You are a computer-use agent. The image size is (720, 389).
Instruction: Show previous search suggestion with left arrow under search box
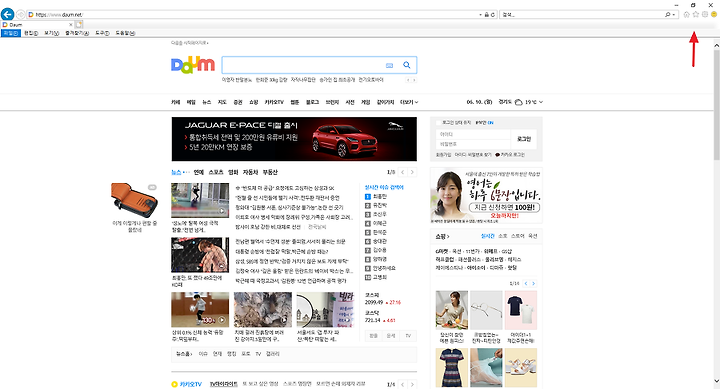(x=408, y=80)
